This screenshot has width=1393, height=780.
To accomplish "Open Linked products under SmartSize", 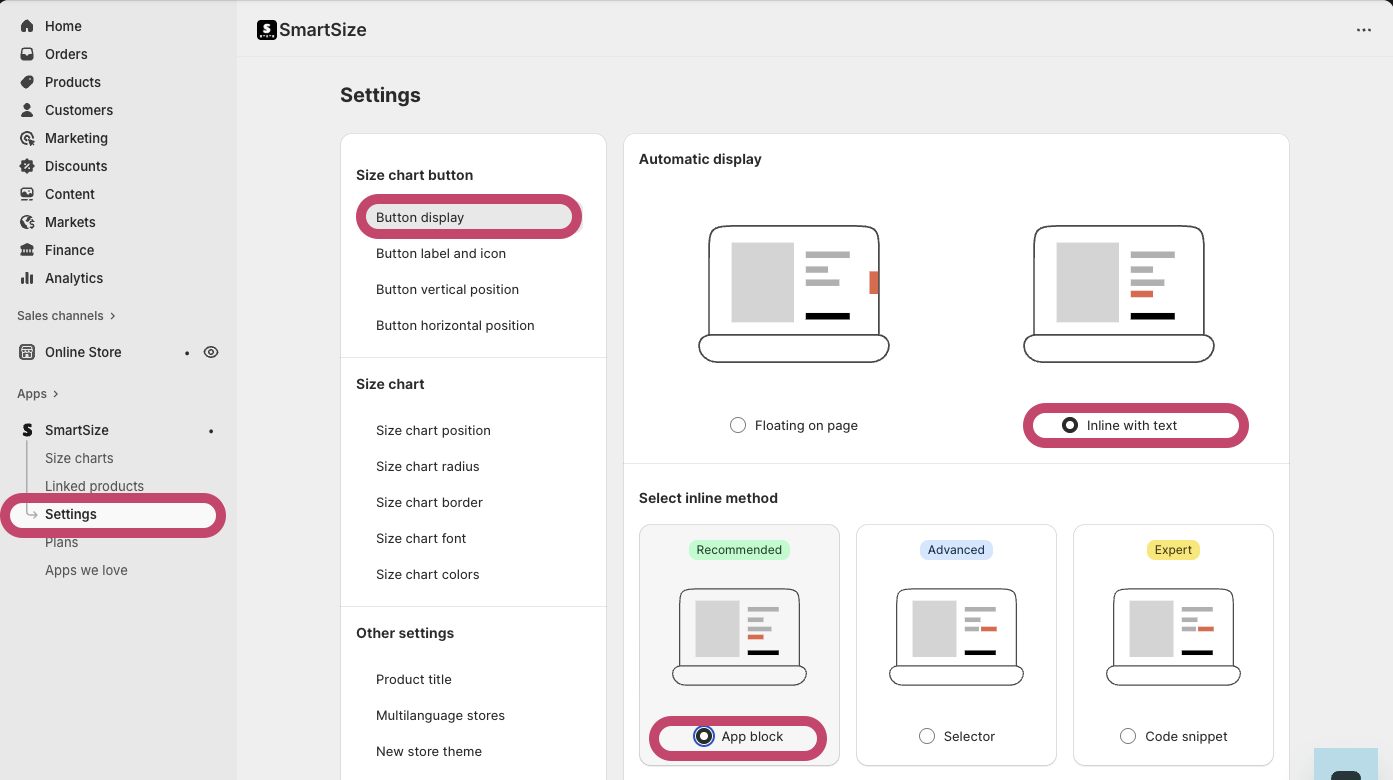I will (94, 486).
